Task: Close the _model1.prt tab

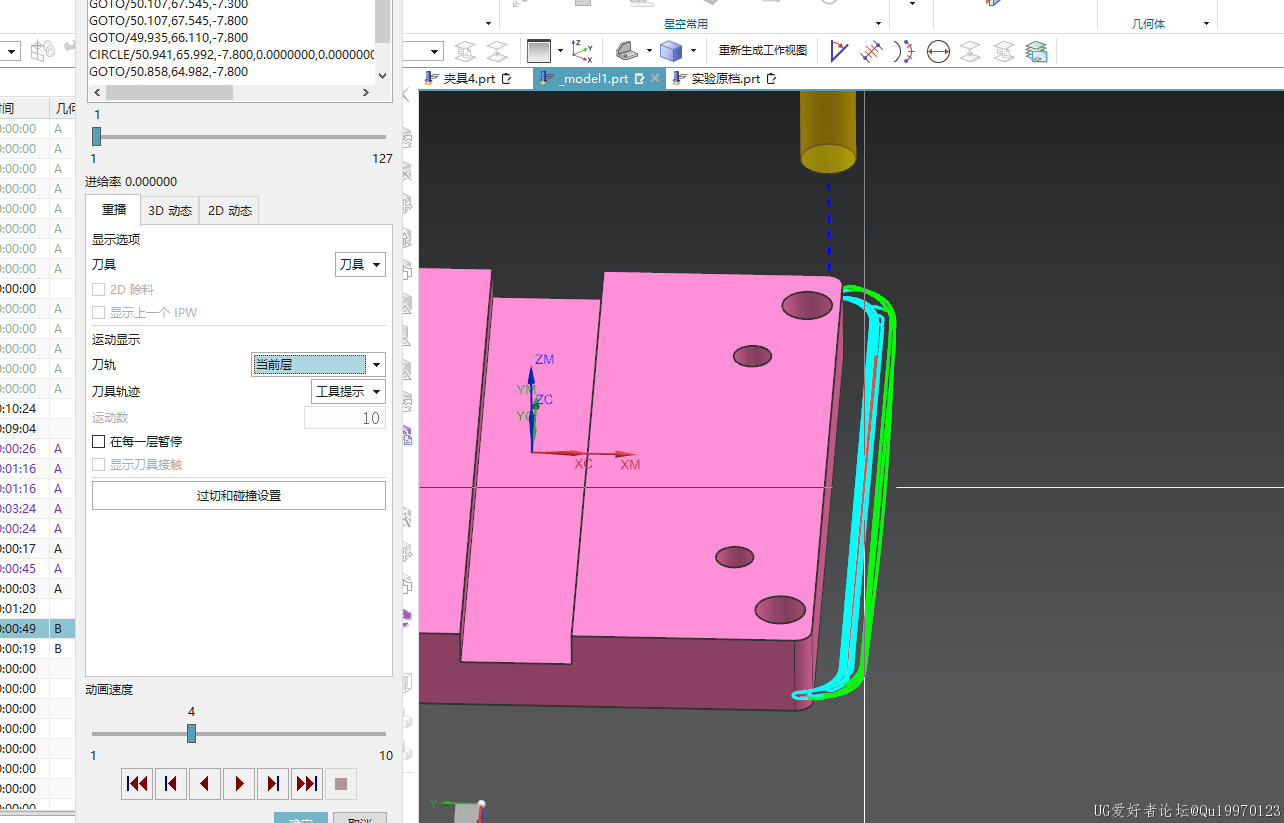Action: (x=655, y=78)
